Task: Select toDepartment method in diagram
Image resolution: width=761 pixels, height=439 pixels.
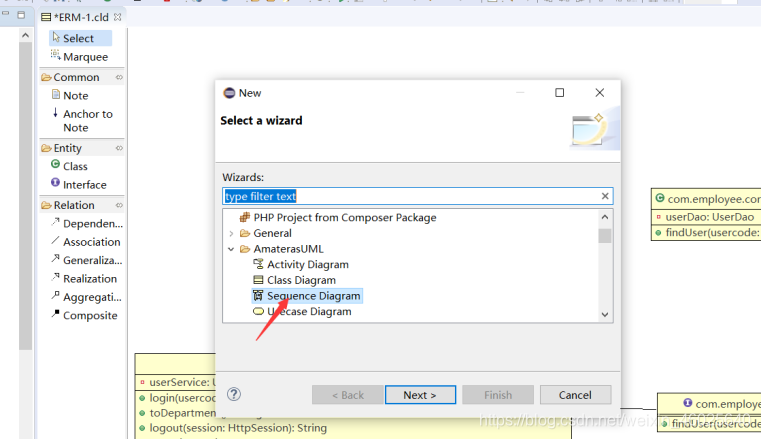Action: [x=177, y=413]
